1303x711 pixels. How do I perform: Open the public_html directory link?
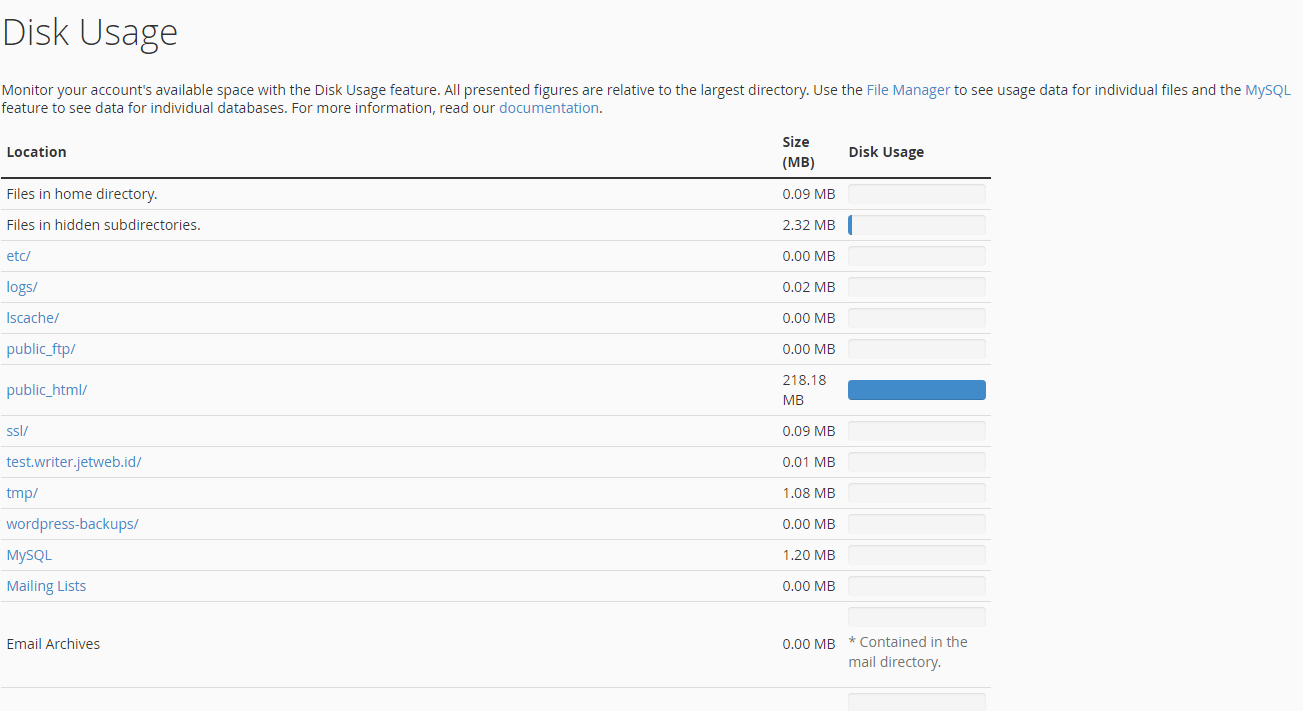[x=46, y=390]
